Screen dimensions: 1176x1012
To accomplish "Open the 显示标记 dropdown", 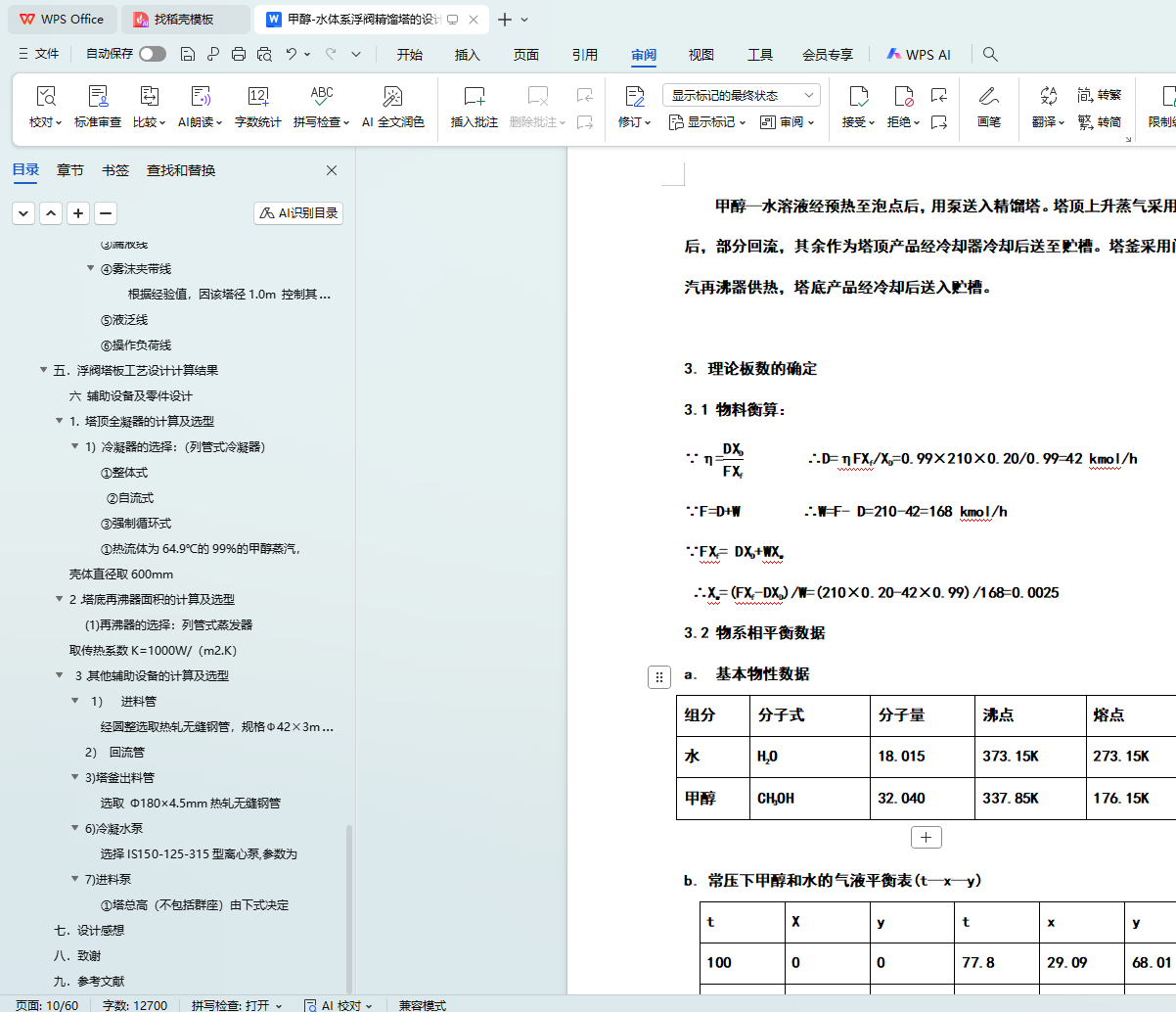I will click(707, 122).
